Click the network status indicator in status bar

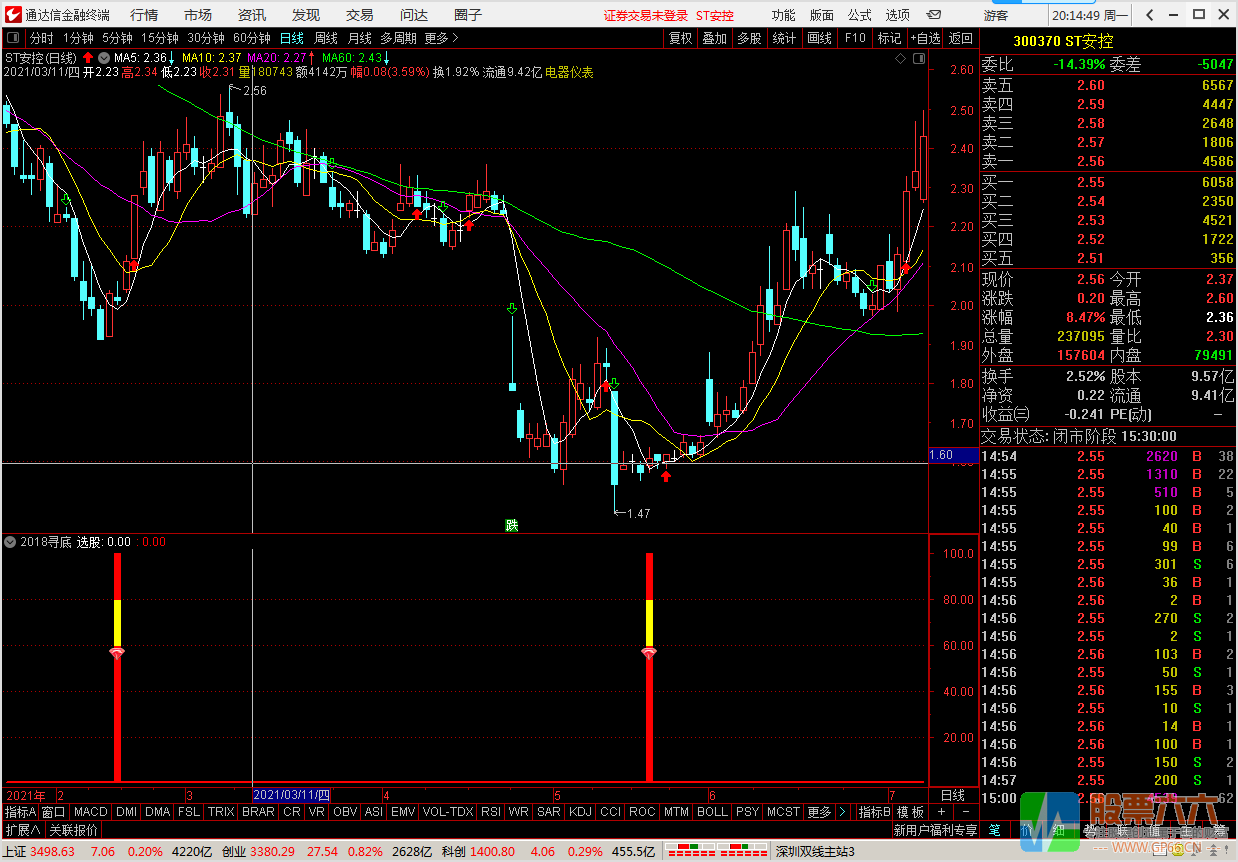[x=715, y=851]
